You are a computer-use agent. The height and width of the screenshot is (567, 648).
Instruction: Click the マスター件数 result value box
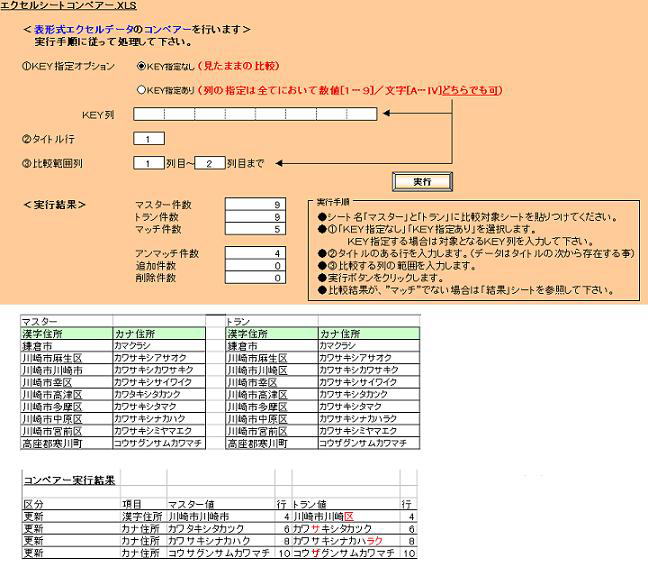tap(256, 204)
